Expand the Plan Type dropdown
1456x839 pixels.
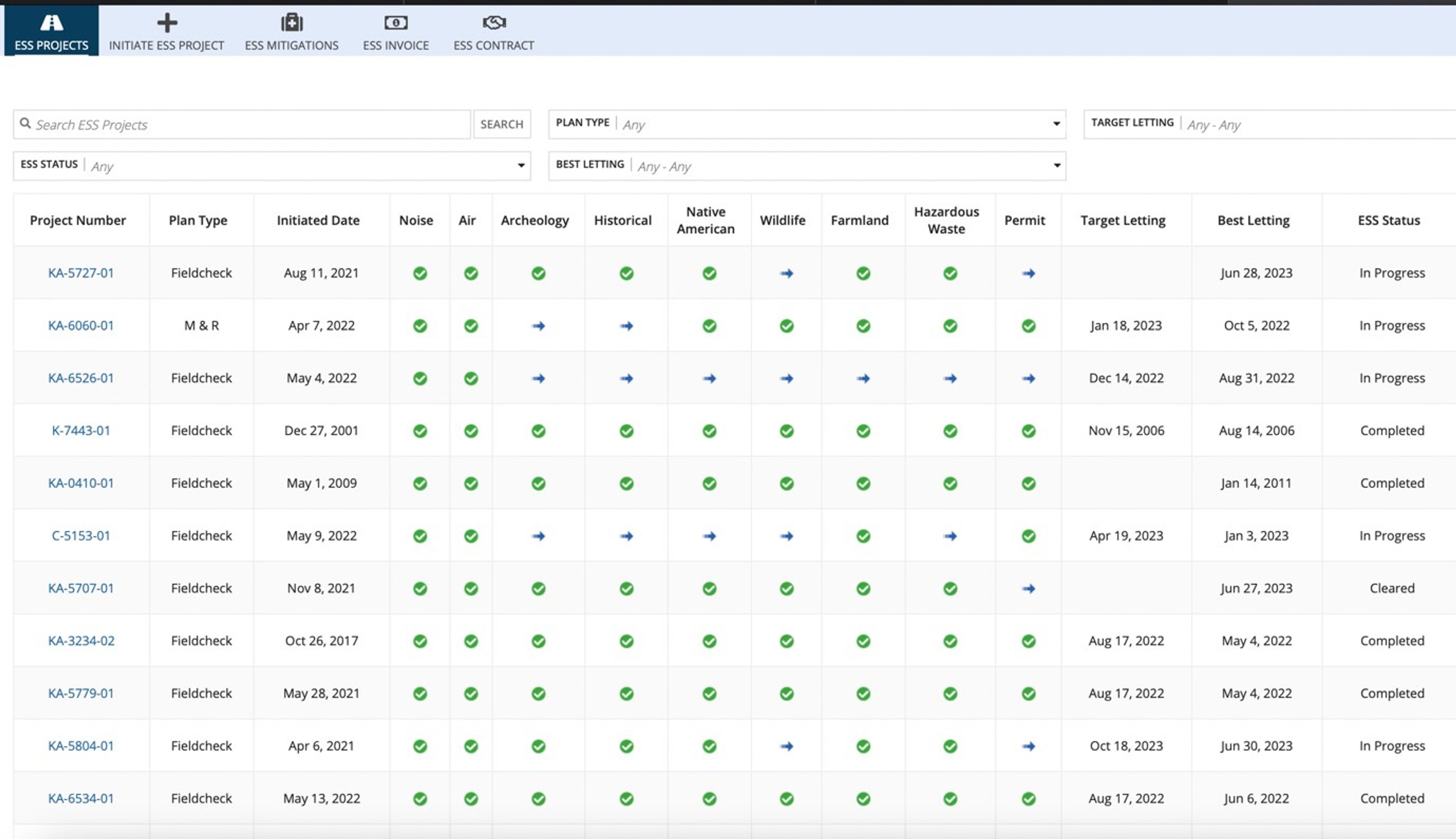[807, 124]
